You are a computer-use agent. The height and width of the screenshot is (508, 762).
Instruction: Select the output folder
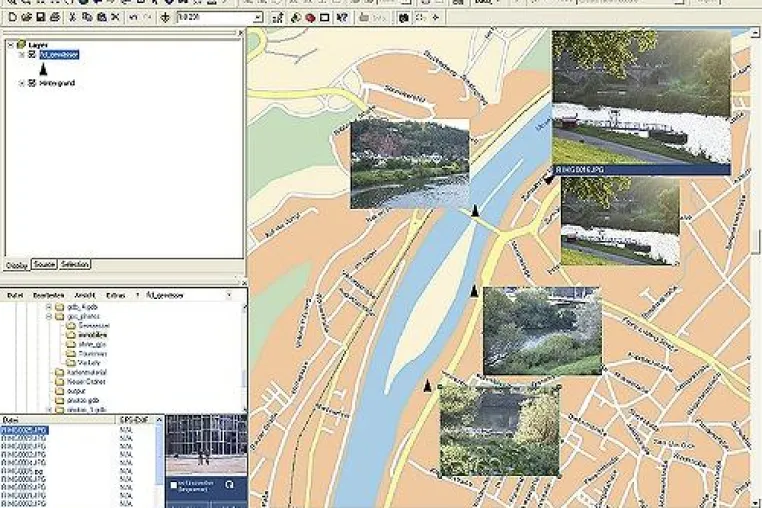click(x=70, y=391)
